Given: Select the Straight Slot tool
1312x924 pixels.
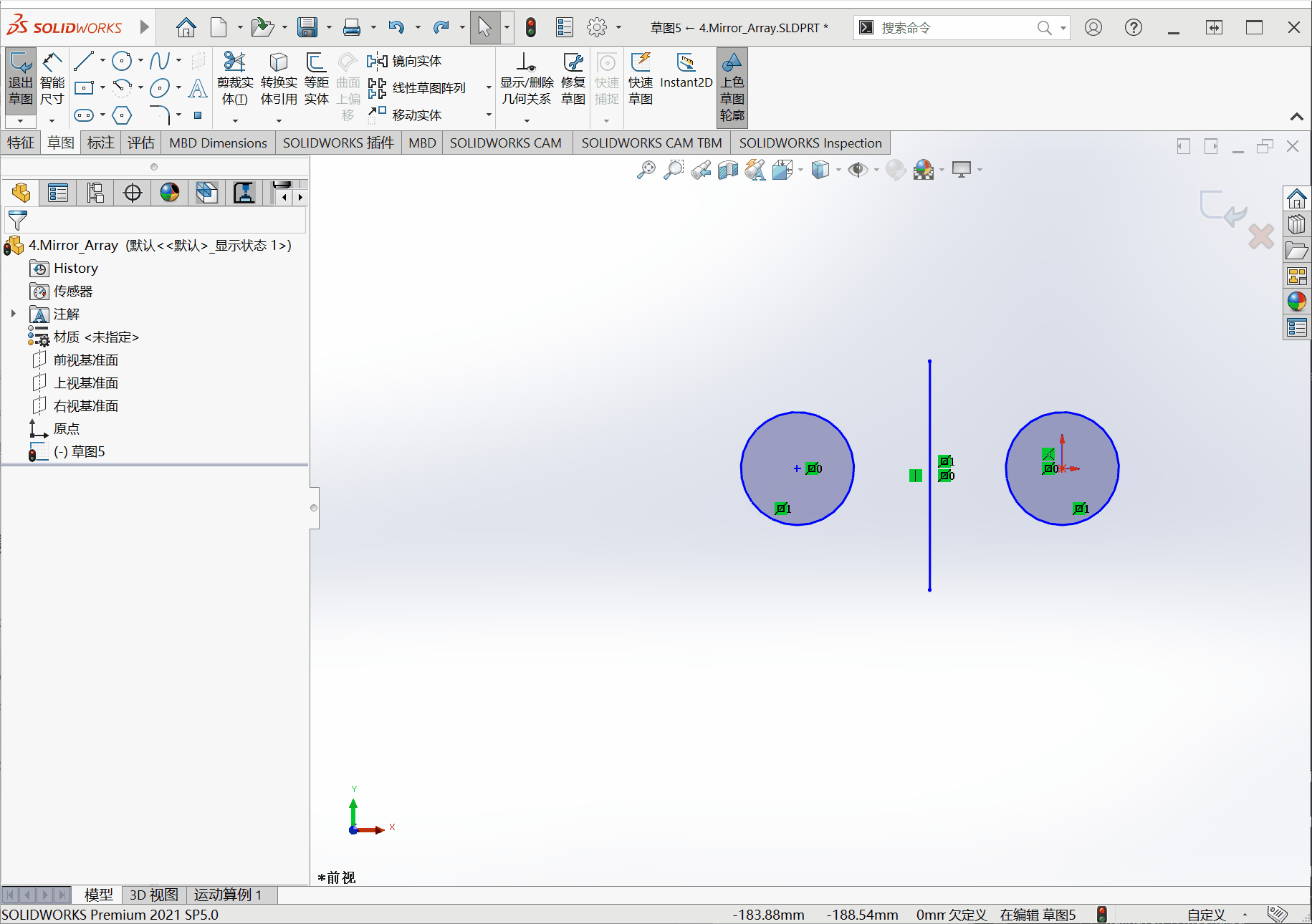Looking at the screenshot, I should 84,115.
